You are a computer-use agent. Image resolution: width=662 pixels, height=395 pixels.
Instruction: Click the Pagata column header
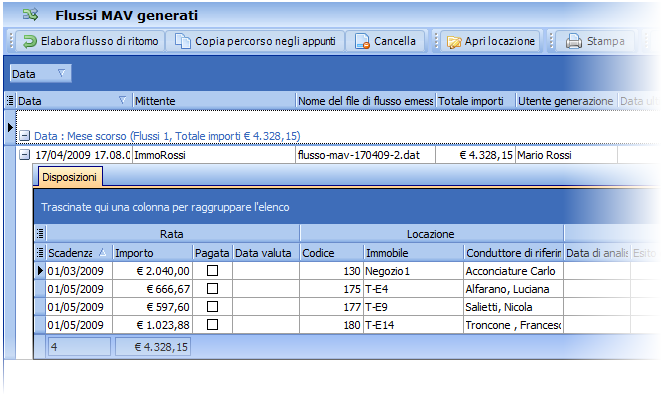coord(212,252)
